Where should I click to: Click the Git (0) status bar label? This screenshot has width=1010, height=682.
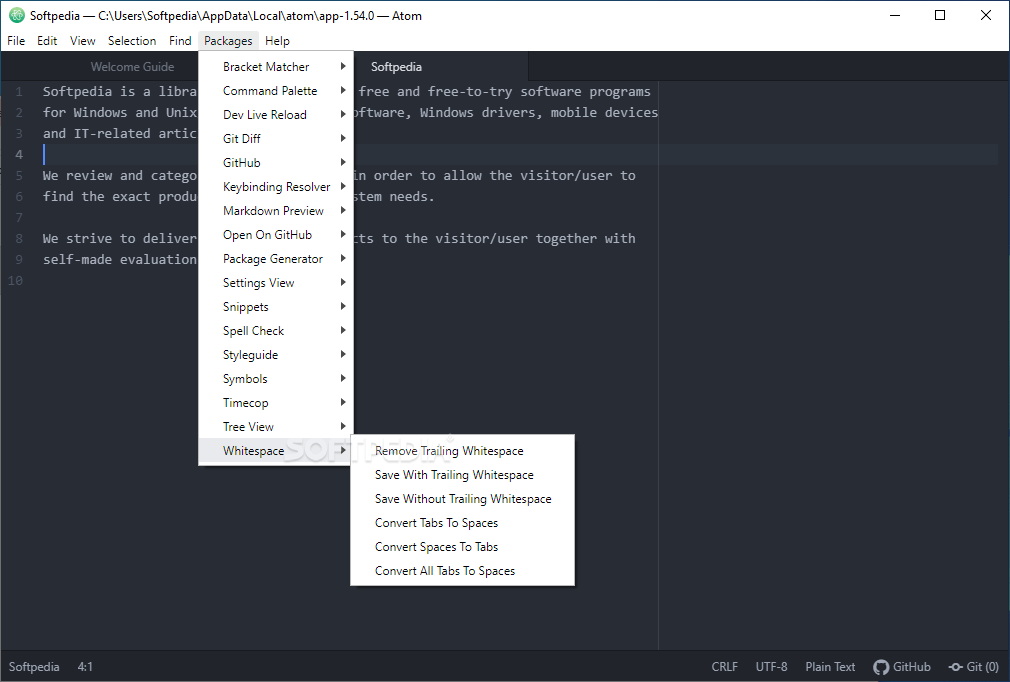pyautogui.click(x=982, y=667)
